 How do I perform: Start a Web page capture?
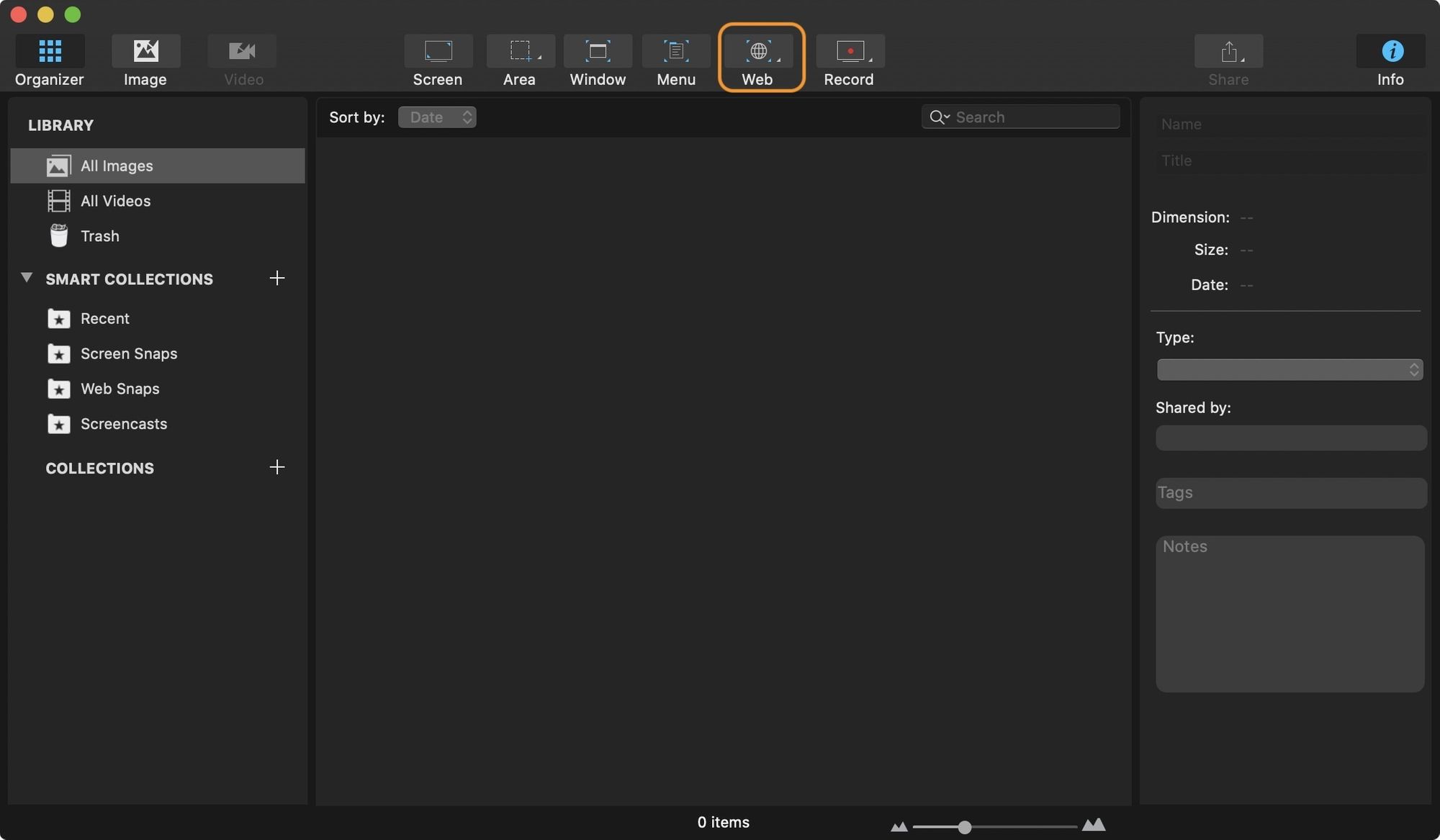point(758,51)
